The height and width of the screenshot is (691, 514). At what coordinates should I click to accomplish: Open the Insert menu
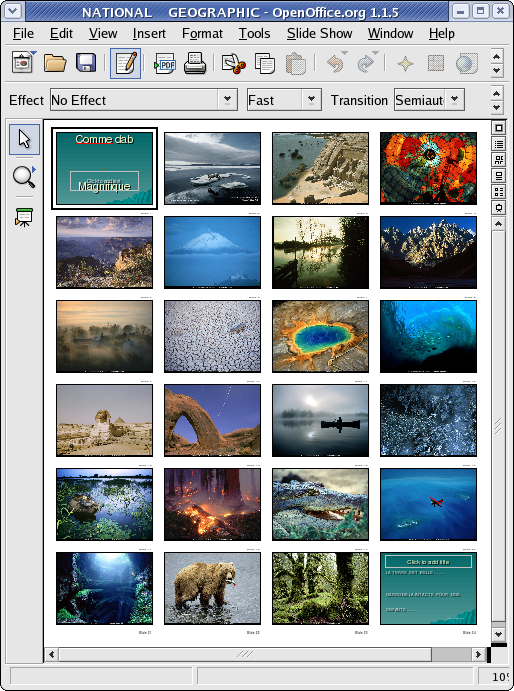[x=149, y=33]
